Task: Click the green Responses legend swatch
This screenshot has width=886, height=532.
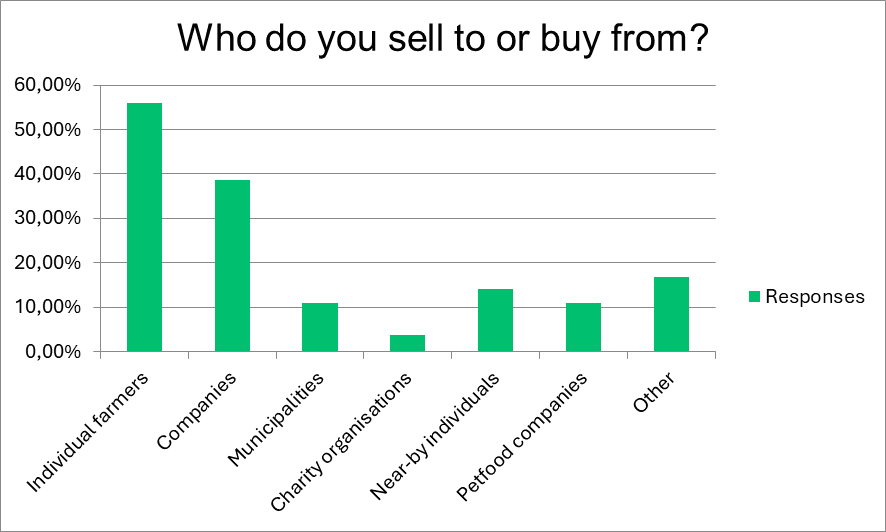Action: click(755, 296)
